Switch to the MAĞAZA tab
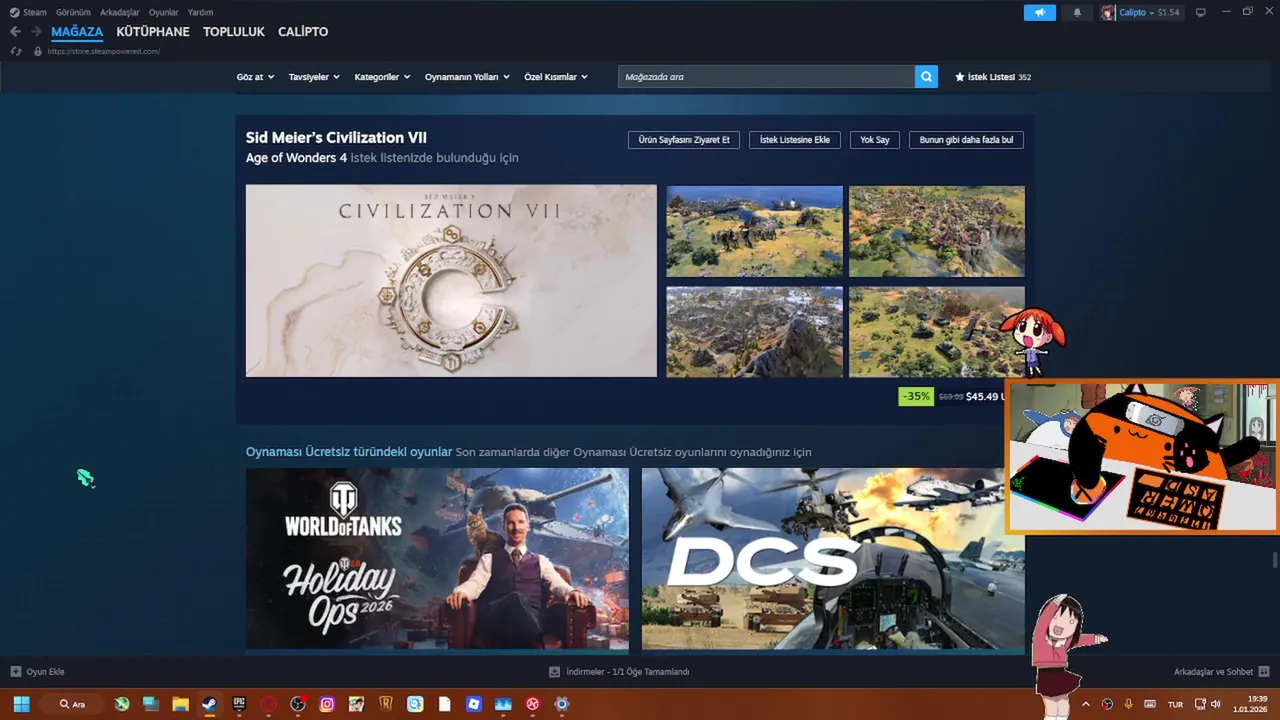 (77, 32)
